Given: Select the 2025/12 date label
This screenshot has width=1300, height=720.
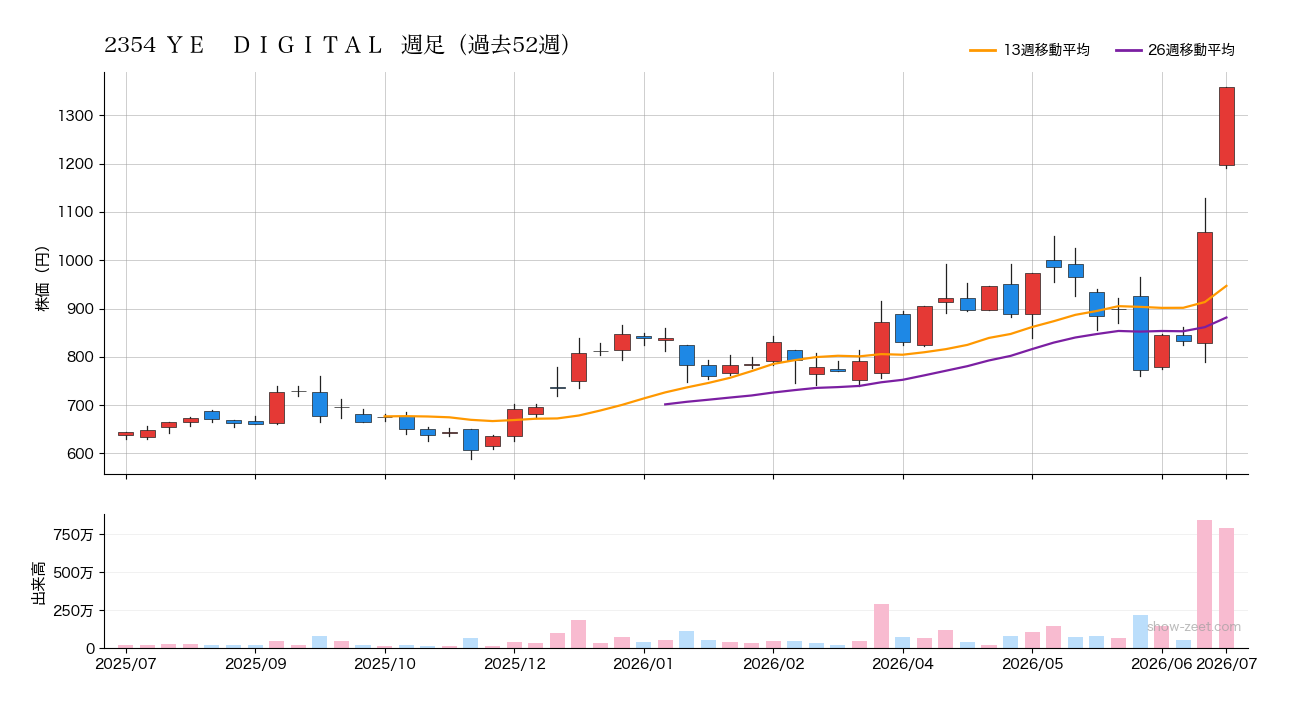Looking at the screenshot, I should click(514, 663).
